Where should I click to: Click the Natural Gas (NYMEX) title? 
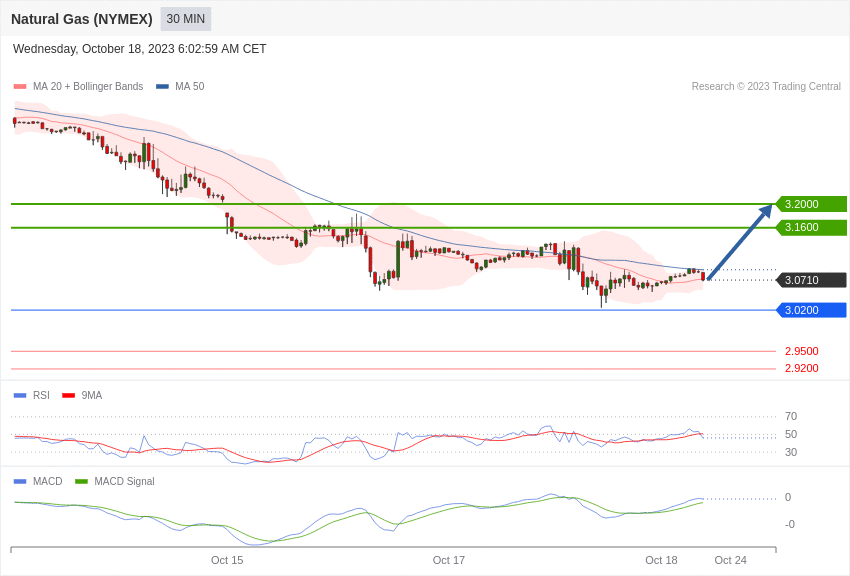[82, 19]
